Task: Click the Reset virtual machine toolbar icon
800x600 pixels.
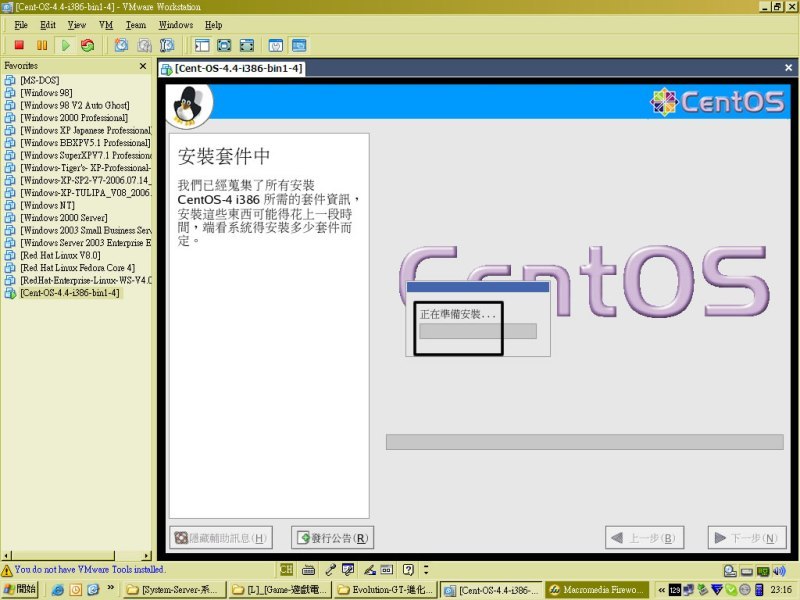Action: pos(88,45)
